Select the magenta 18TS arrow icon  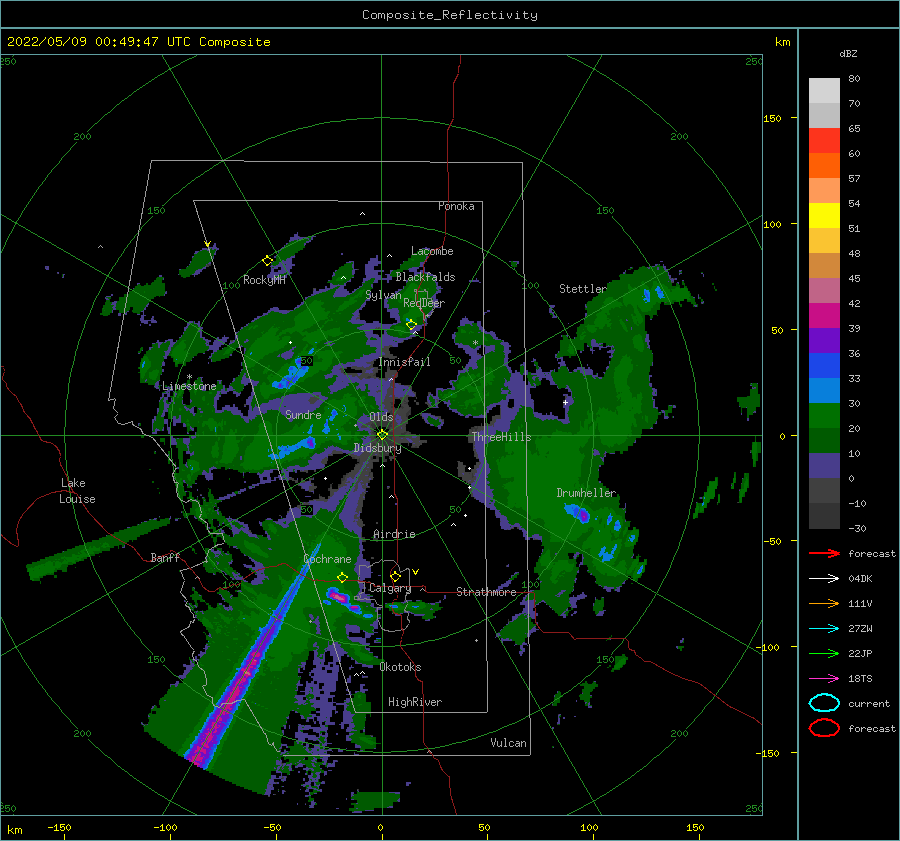pyautogui.click(x=824, y=679)
